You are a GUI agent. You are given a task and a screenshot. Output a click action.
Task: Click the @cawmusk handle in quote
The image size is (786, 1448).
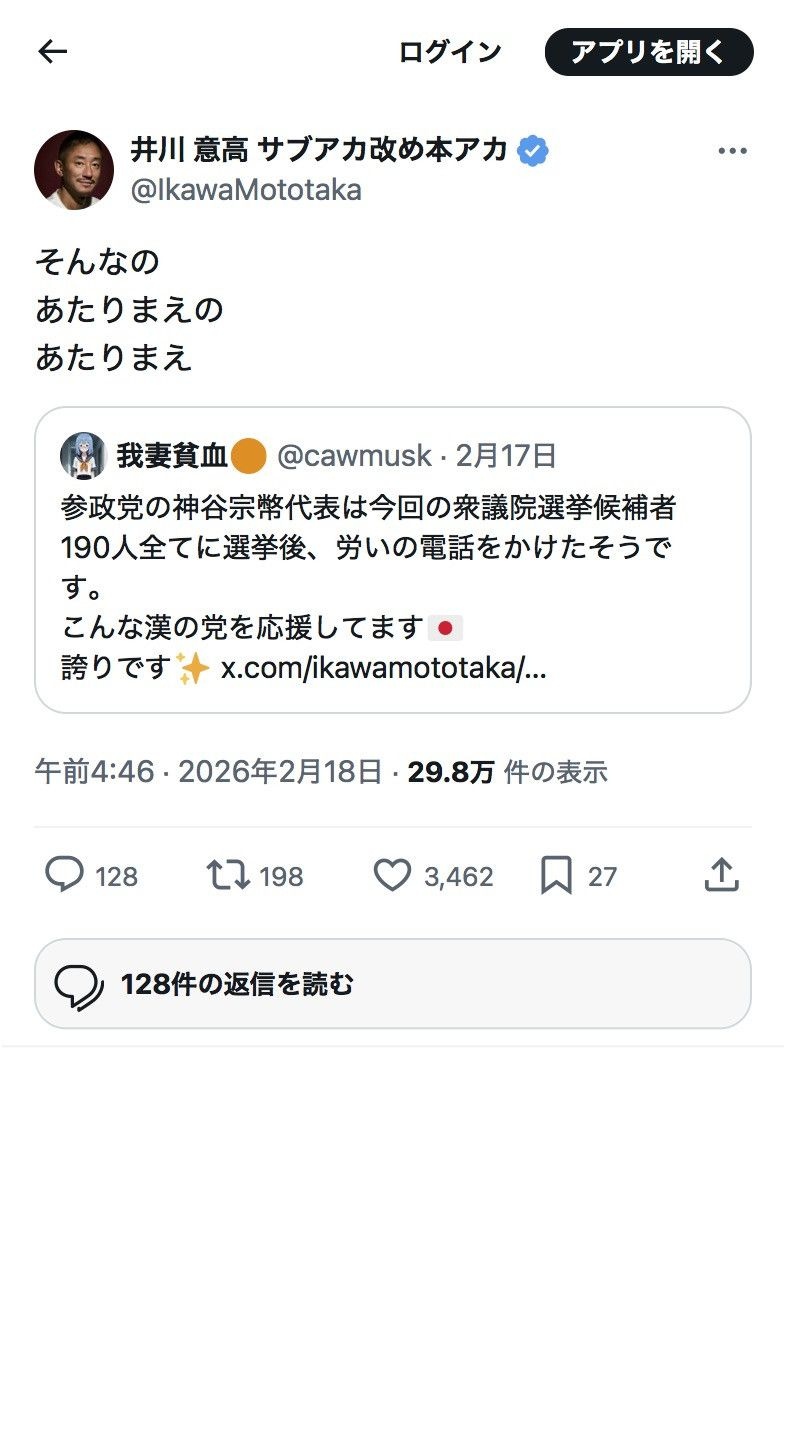click(354, 456)
